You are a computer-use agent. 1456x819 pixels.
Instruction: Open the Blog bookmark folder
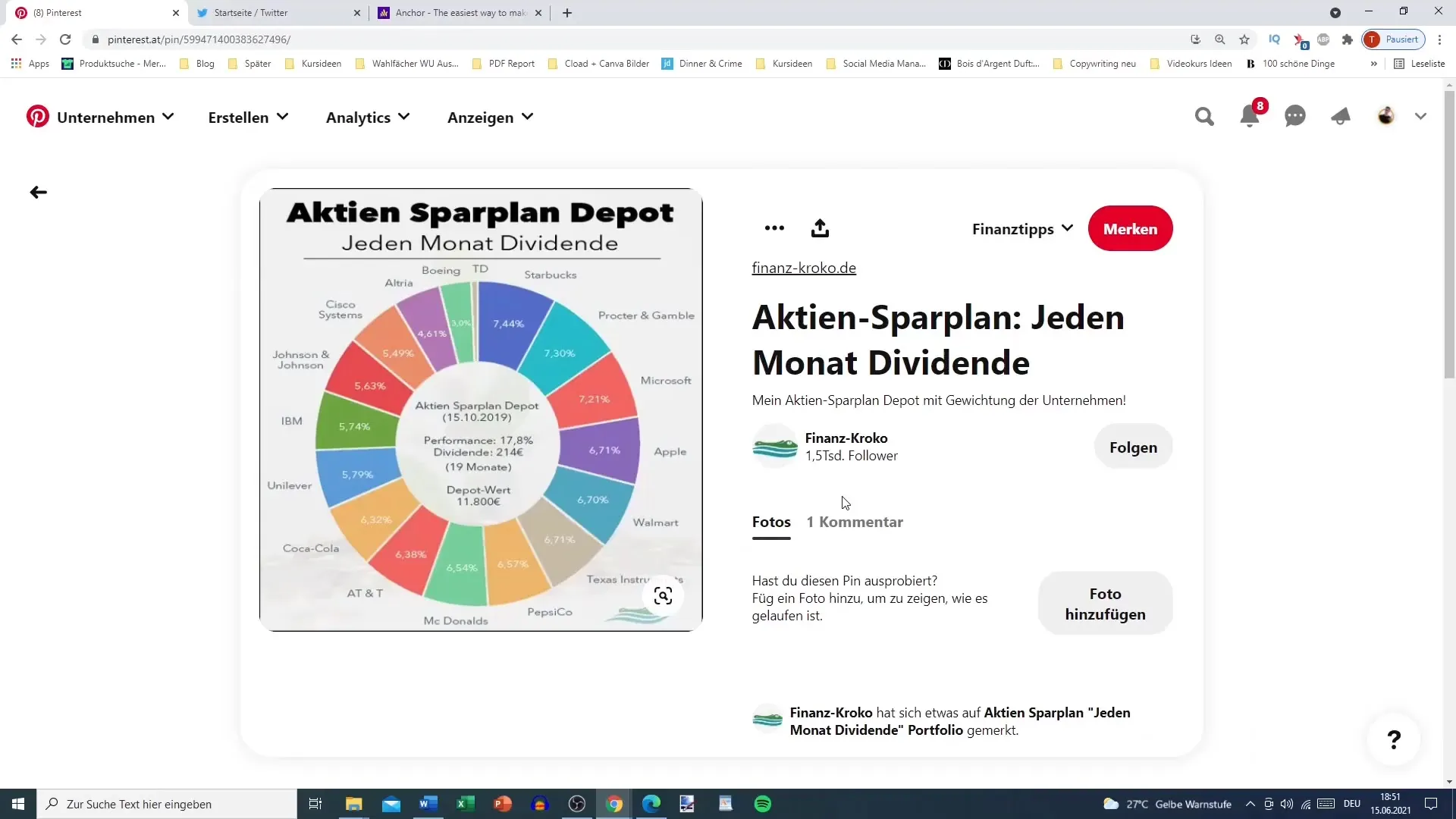pos(197,64)
